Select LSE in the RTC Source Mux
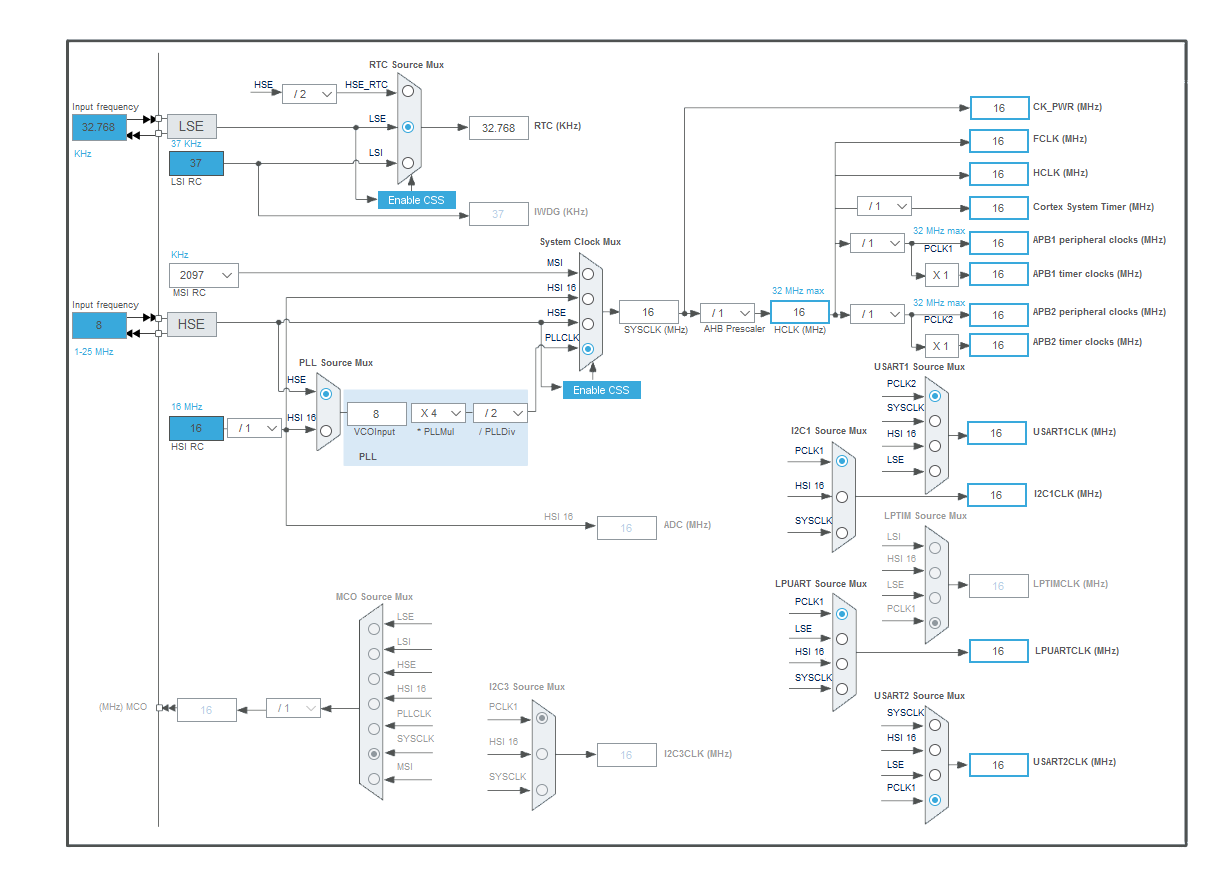 coord(407,126)
